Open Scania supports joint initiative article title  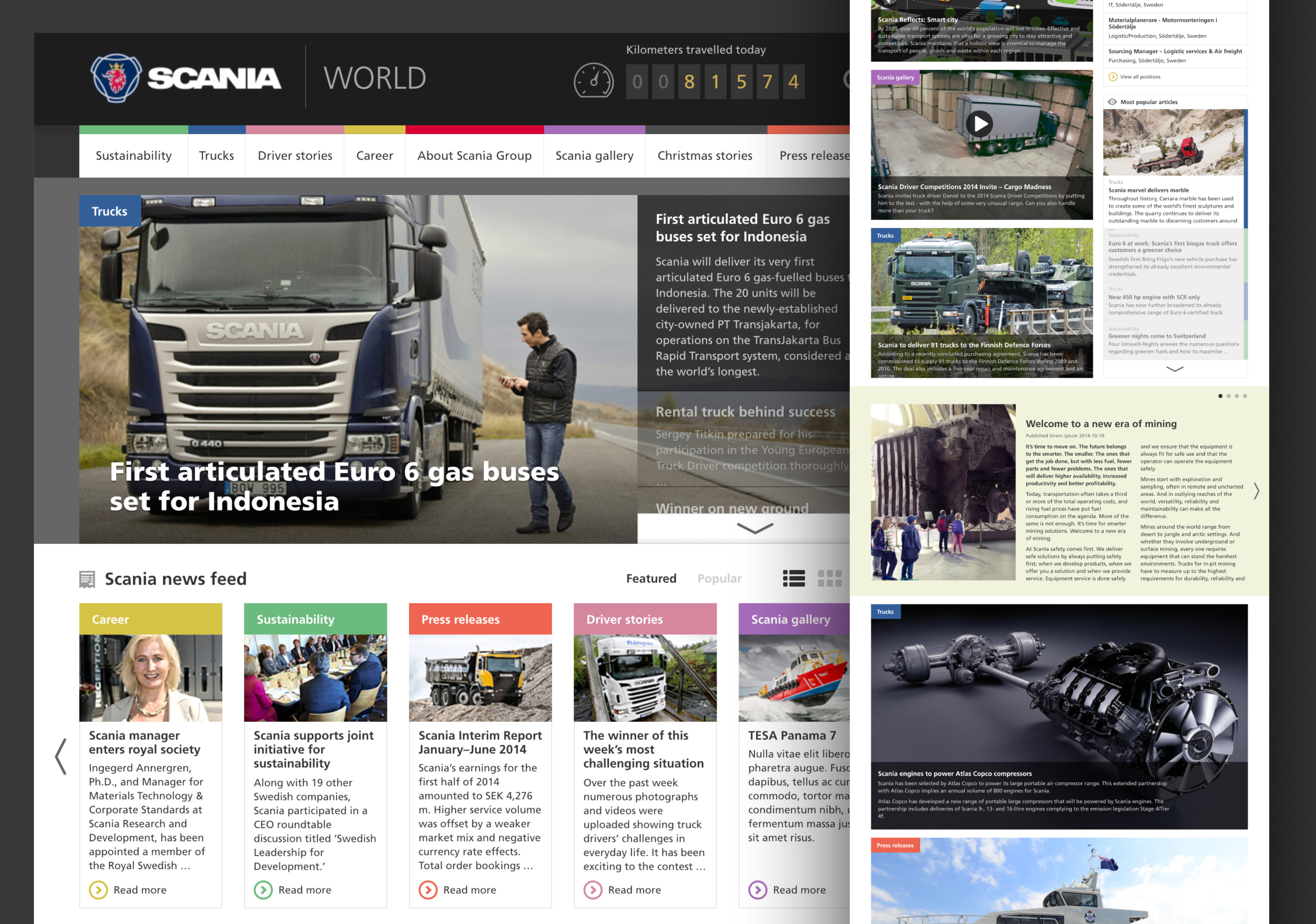point(314,749)
